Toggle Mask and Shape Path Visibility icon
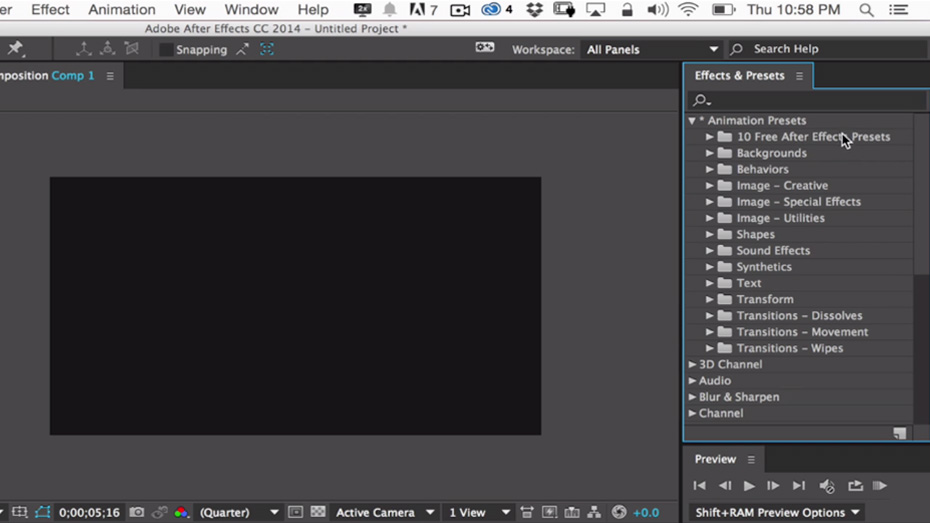Viewport: 930px width, 523px height. (43, 512)
